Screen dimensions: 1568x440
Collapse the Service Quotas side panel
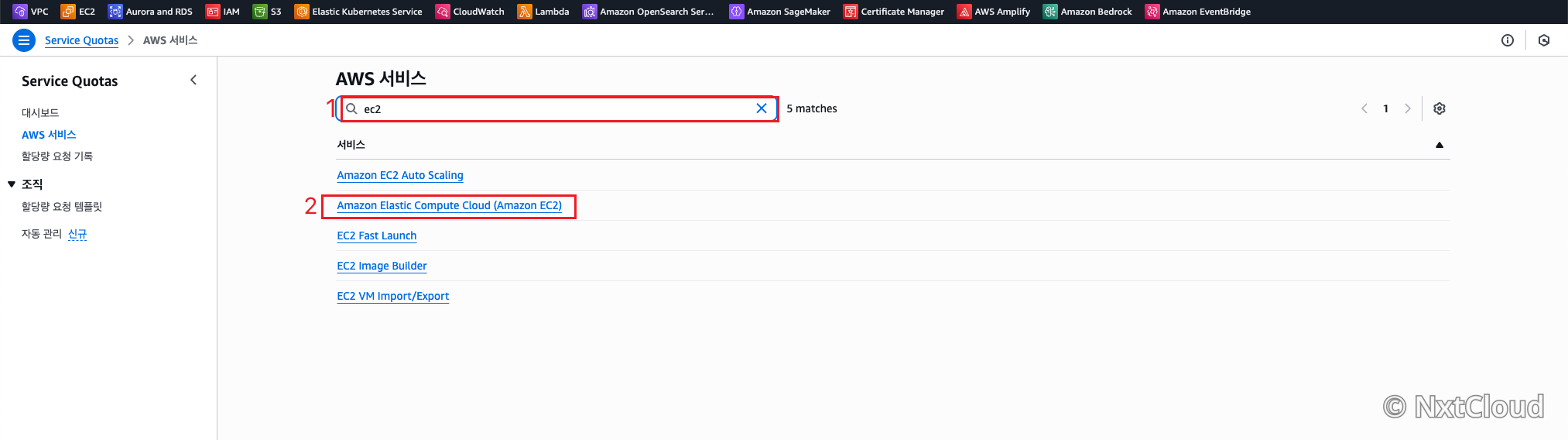click(x=193, y=80)
